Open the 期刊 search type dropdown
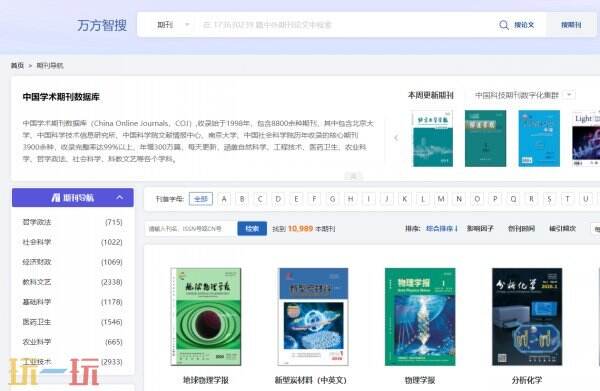This screenshot has width=600, height=391. [x=173, y=25]
